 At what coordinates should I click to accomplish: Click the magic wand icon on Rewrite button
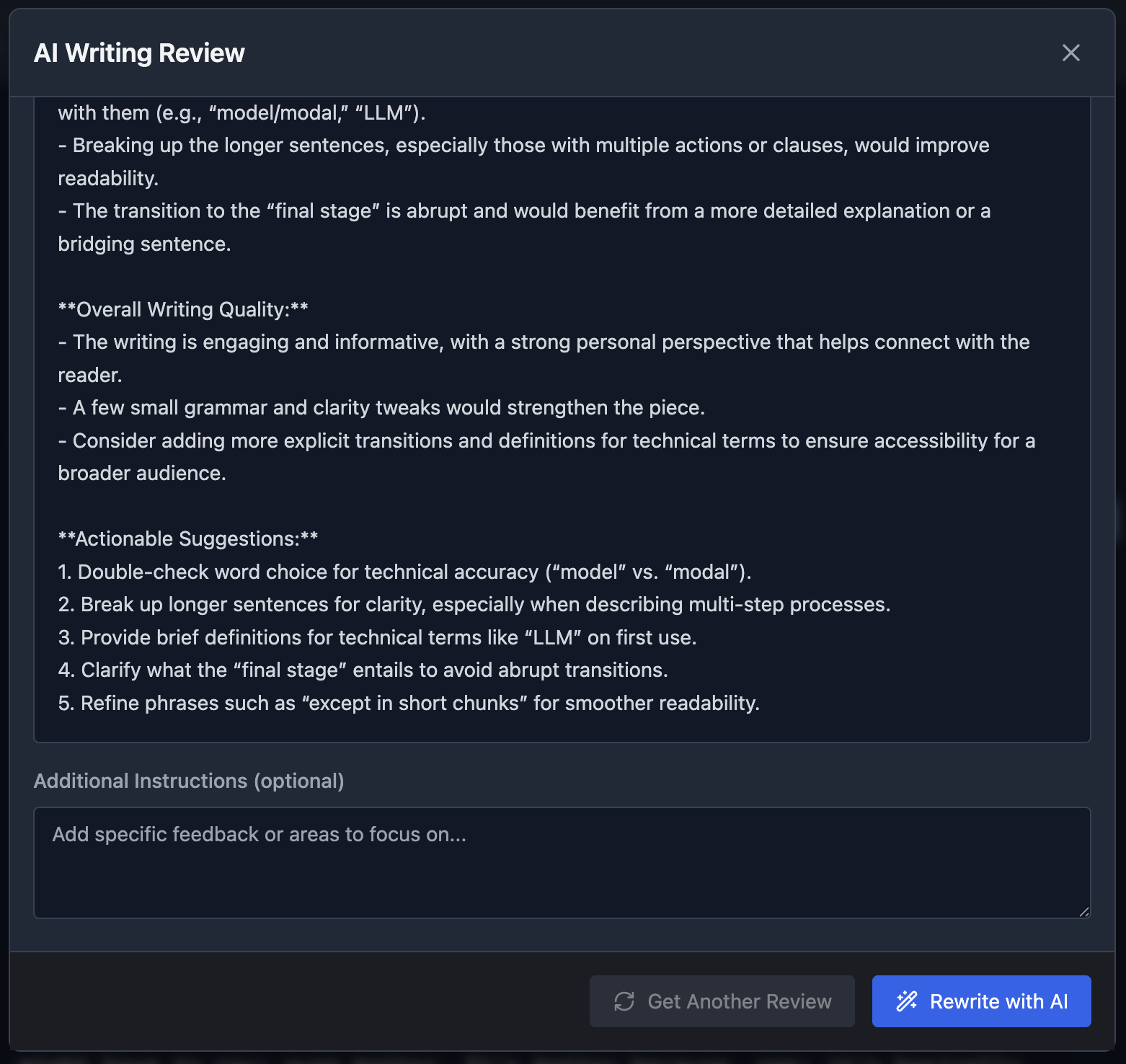[906, 1001]
